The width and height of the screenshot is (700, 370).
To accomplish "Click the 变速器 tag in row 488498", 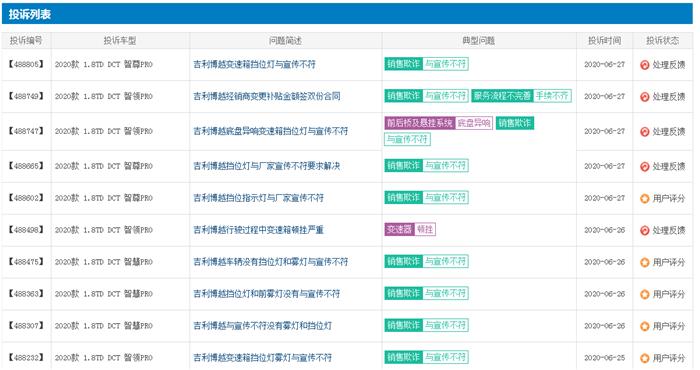I will tap(399, 229).
